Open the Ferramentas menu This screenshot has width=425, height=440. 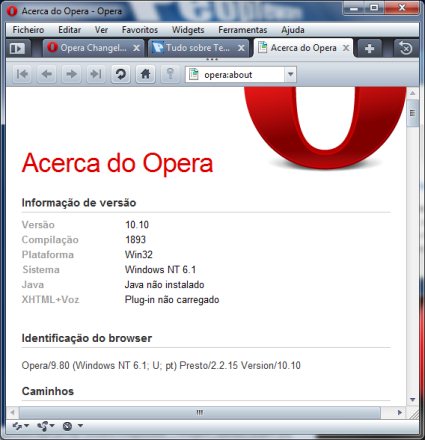click(x=243, y=30)
